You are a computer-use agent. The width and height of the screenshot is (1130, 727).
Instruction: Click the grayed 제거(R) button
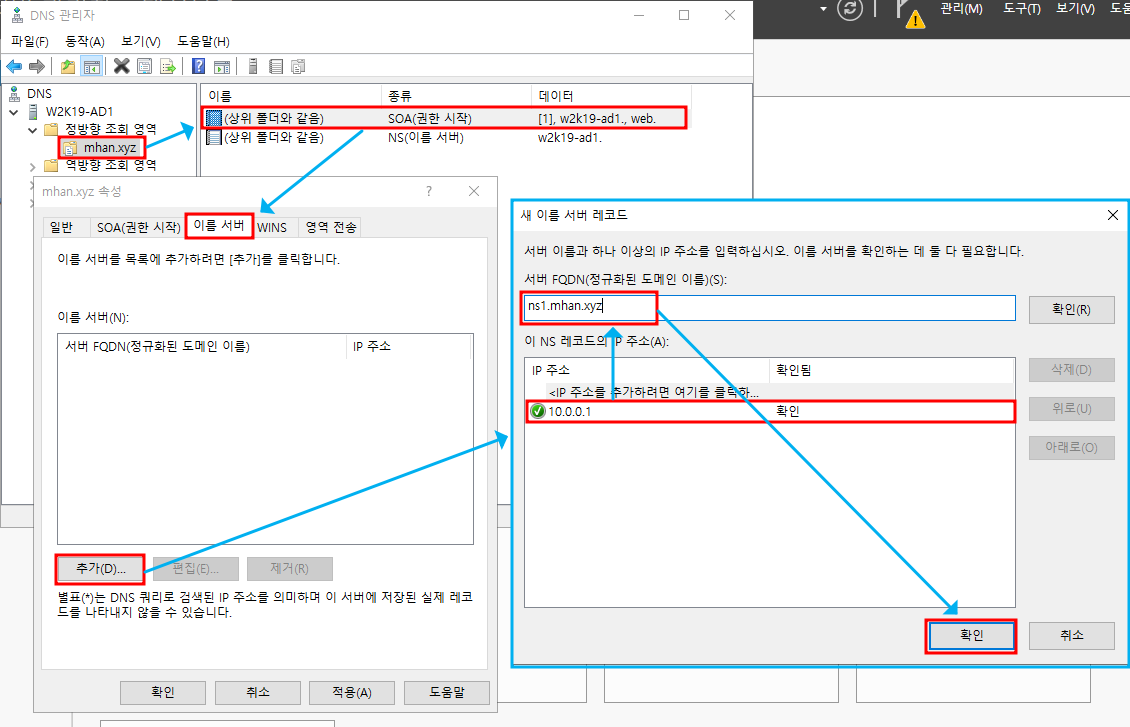pyautogui.click(x=290, y=568)
